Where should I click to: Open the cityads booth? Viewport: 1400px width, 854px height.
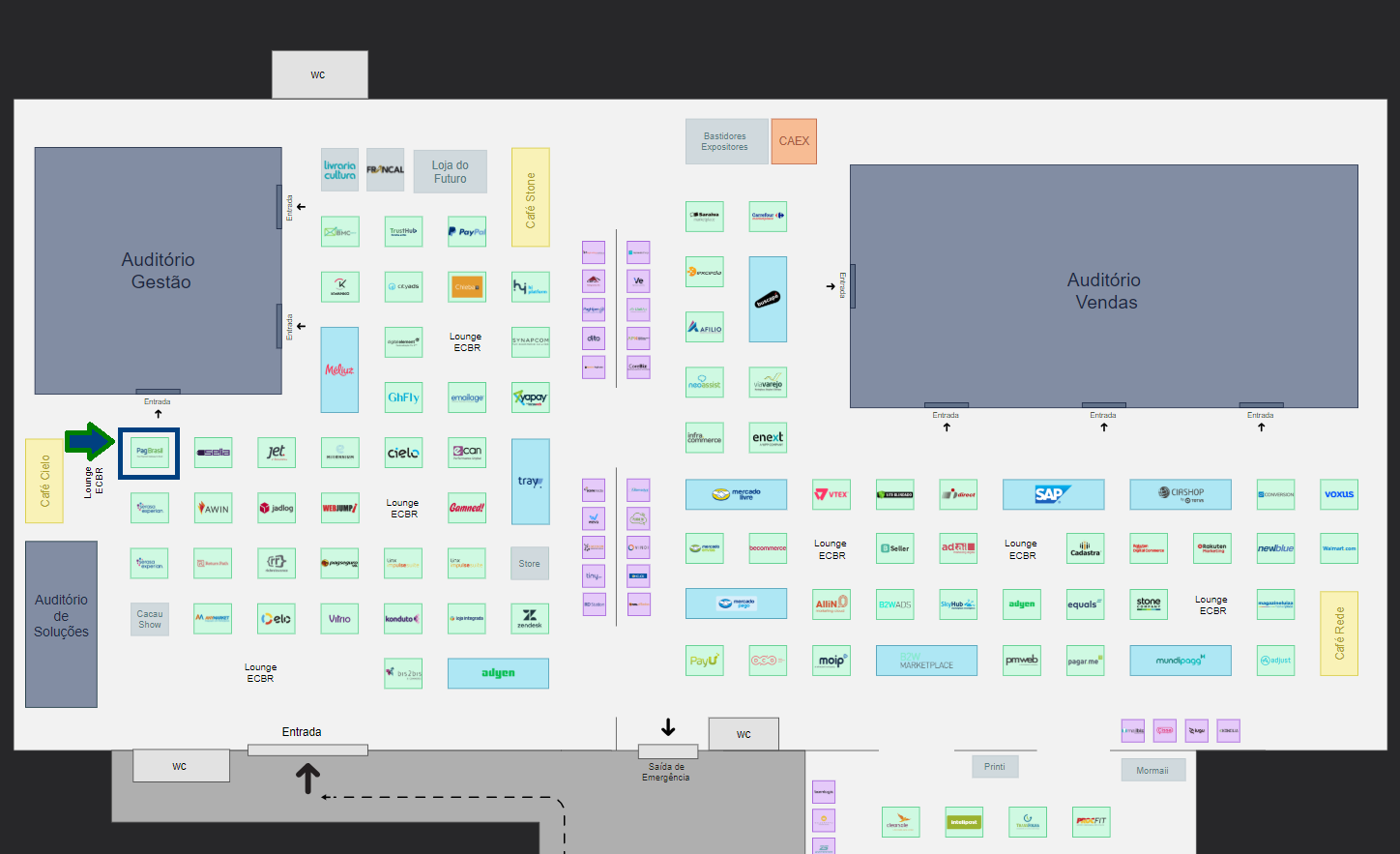[x=403, y=287]
